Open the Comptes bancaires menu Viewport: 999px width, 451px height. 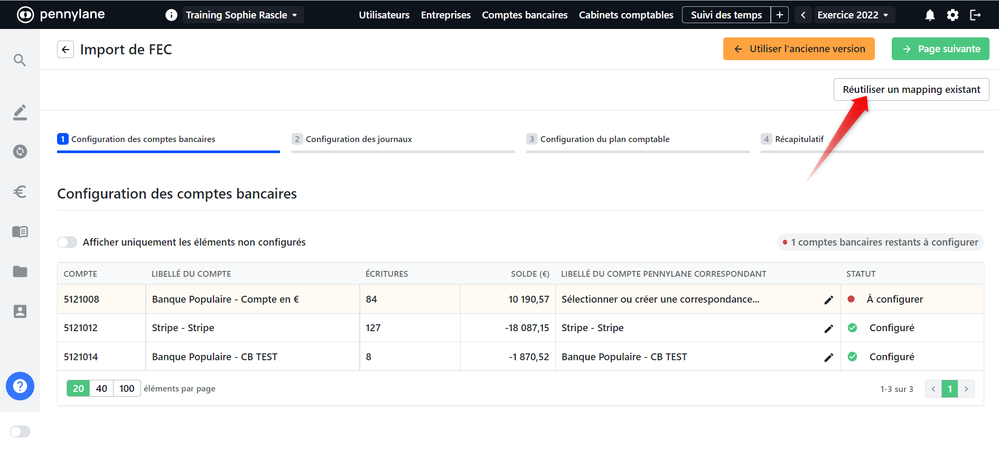524,15
